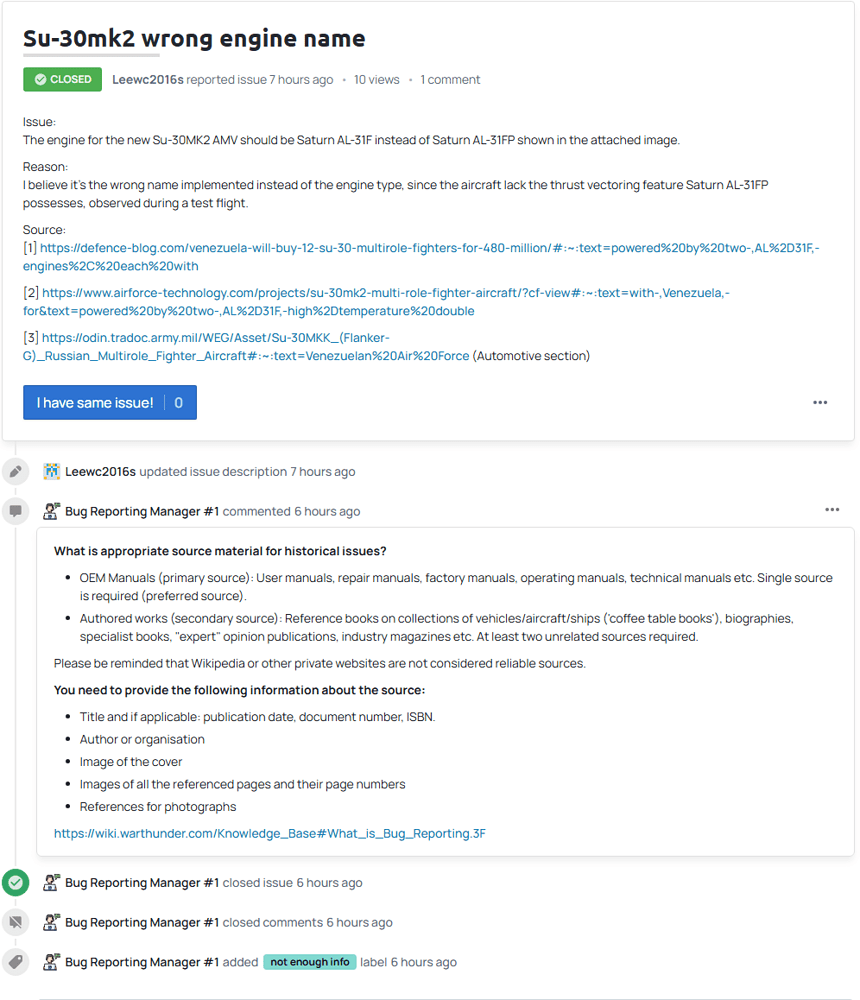Open comment options three-dot menu
Screen dimensions: 860x1000
pyautogui.click(x=832, y=510)
